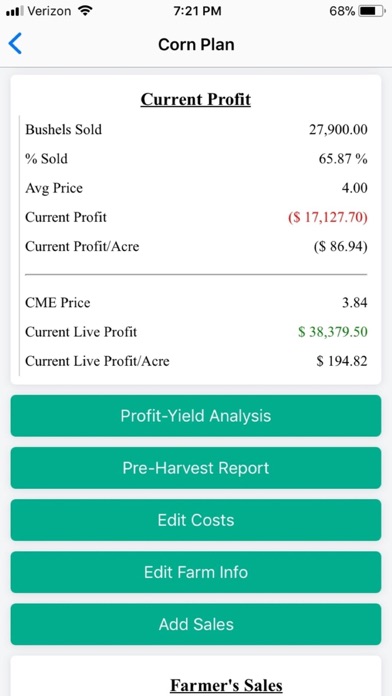Tap the Add Sales button
This screenshot has width=392, height=696.
pos(196,624)
